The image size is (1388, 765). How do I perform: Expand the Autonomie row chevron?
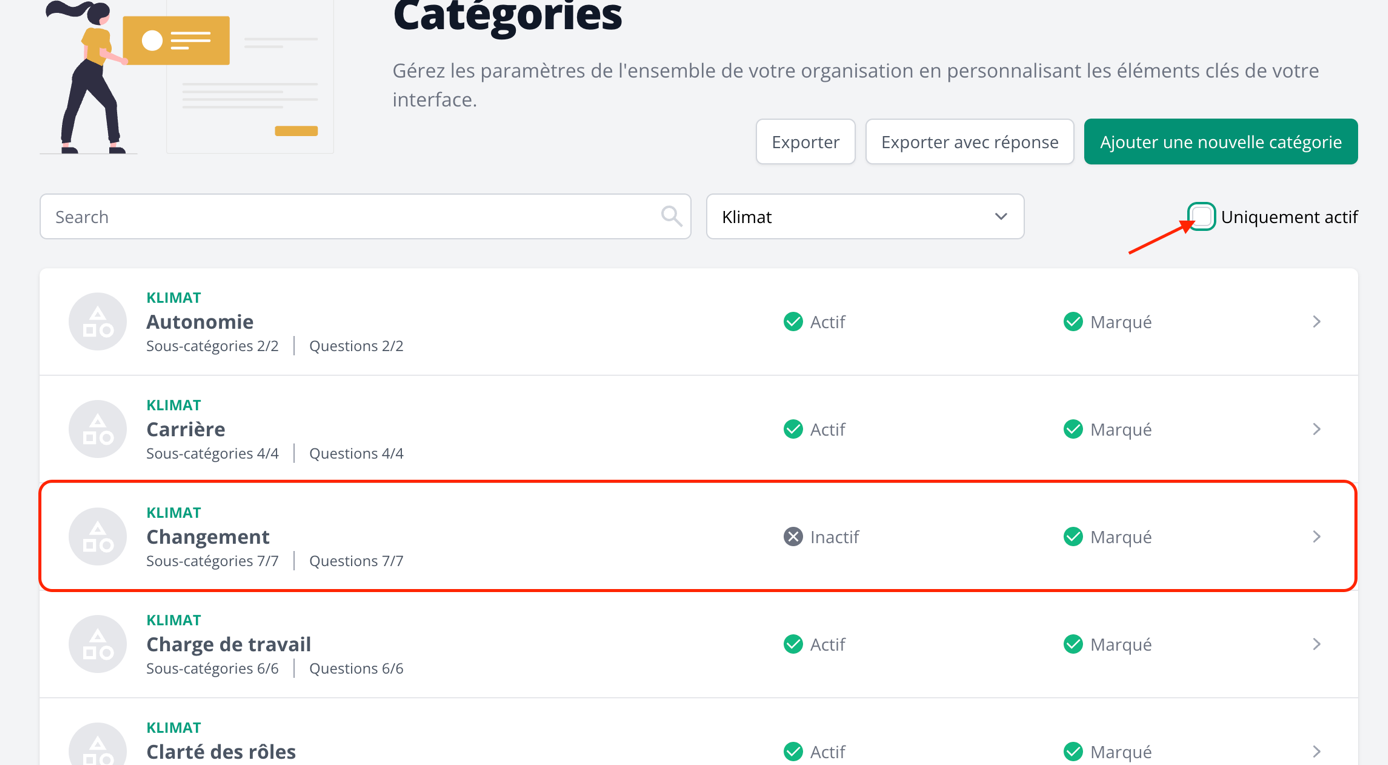click(1317, 322)
